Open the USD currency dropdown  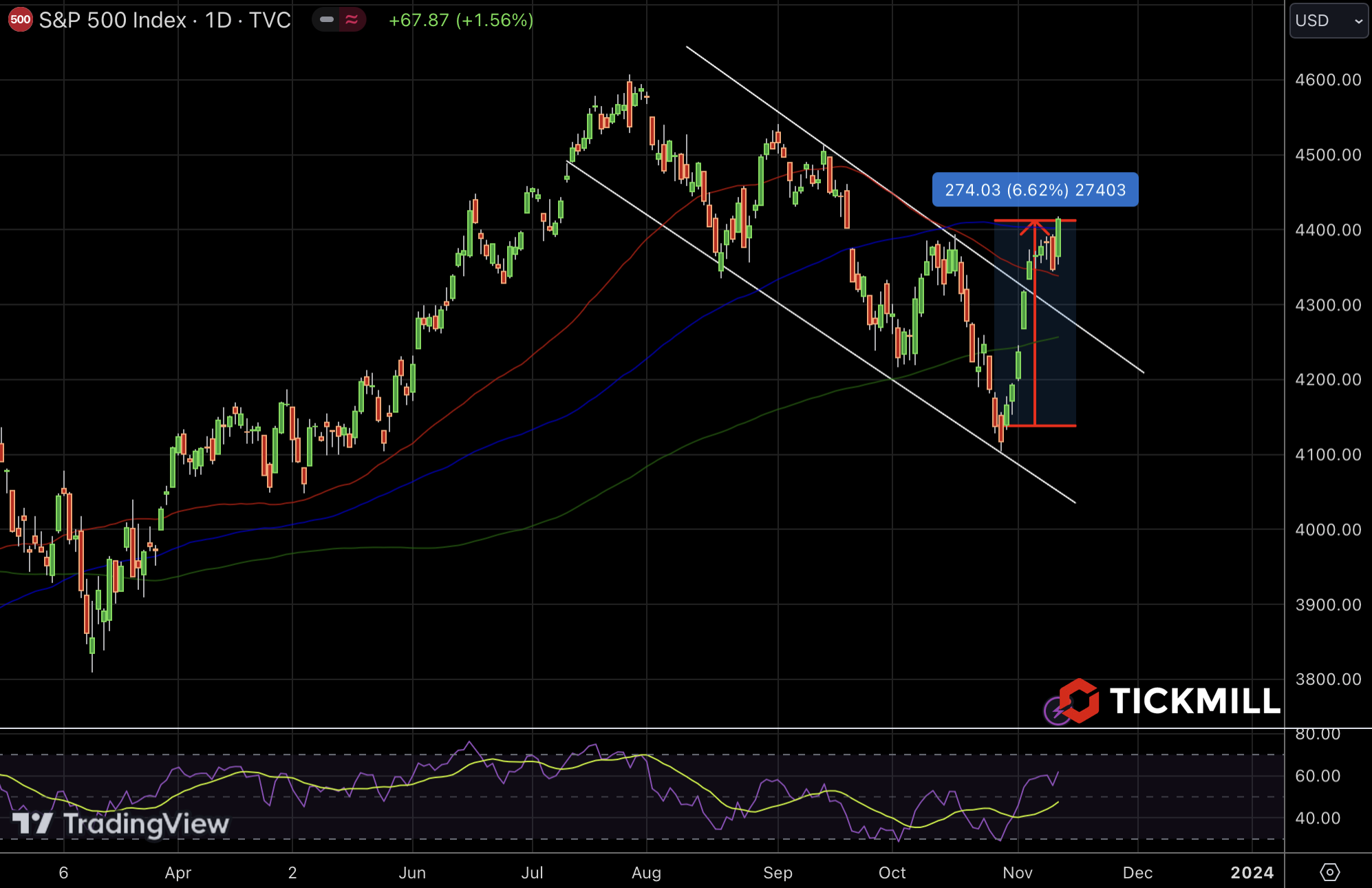(1328, 21)
